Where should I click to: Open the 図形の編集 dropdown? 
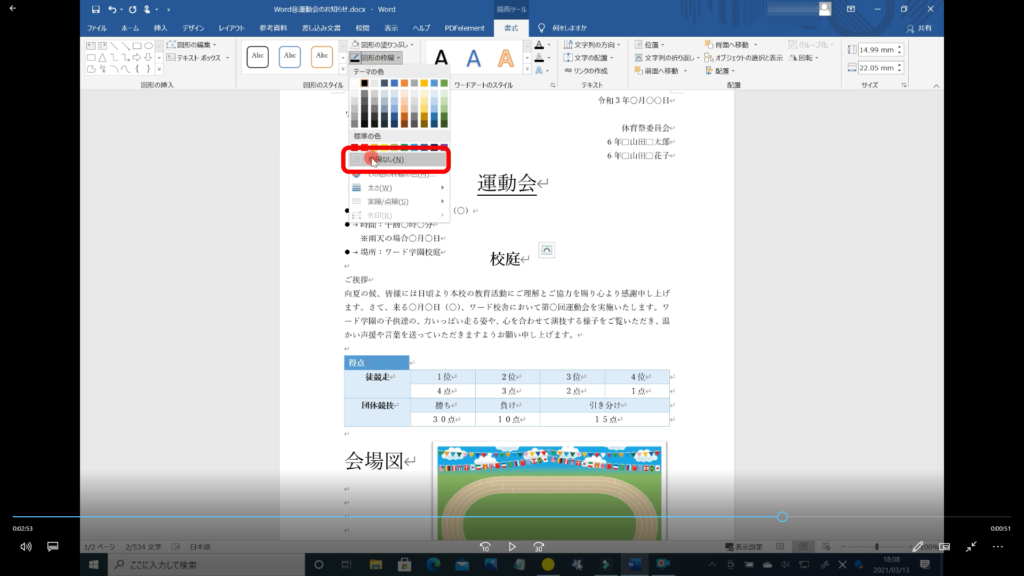tap(193, 45)
